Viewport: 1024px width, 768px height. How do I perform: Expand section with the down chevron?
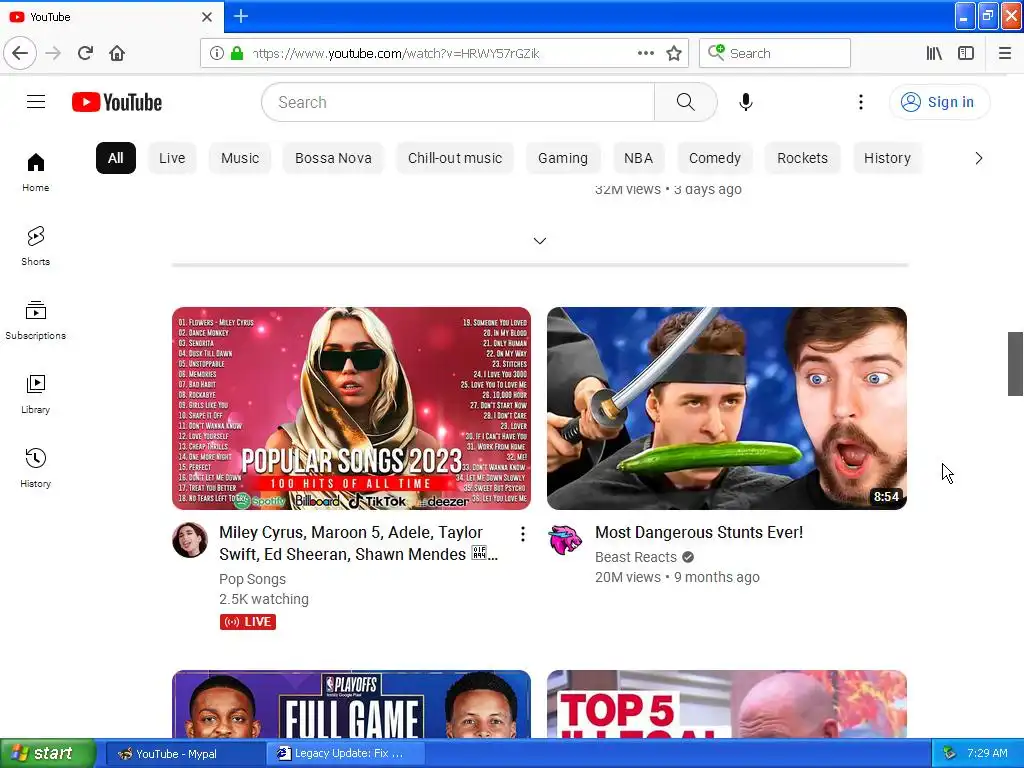point(539,241)
